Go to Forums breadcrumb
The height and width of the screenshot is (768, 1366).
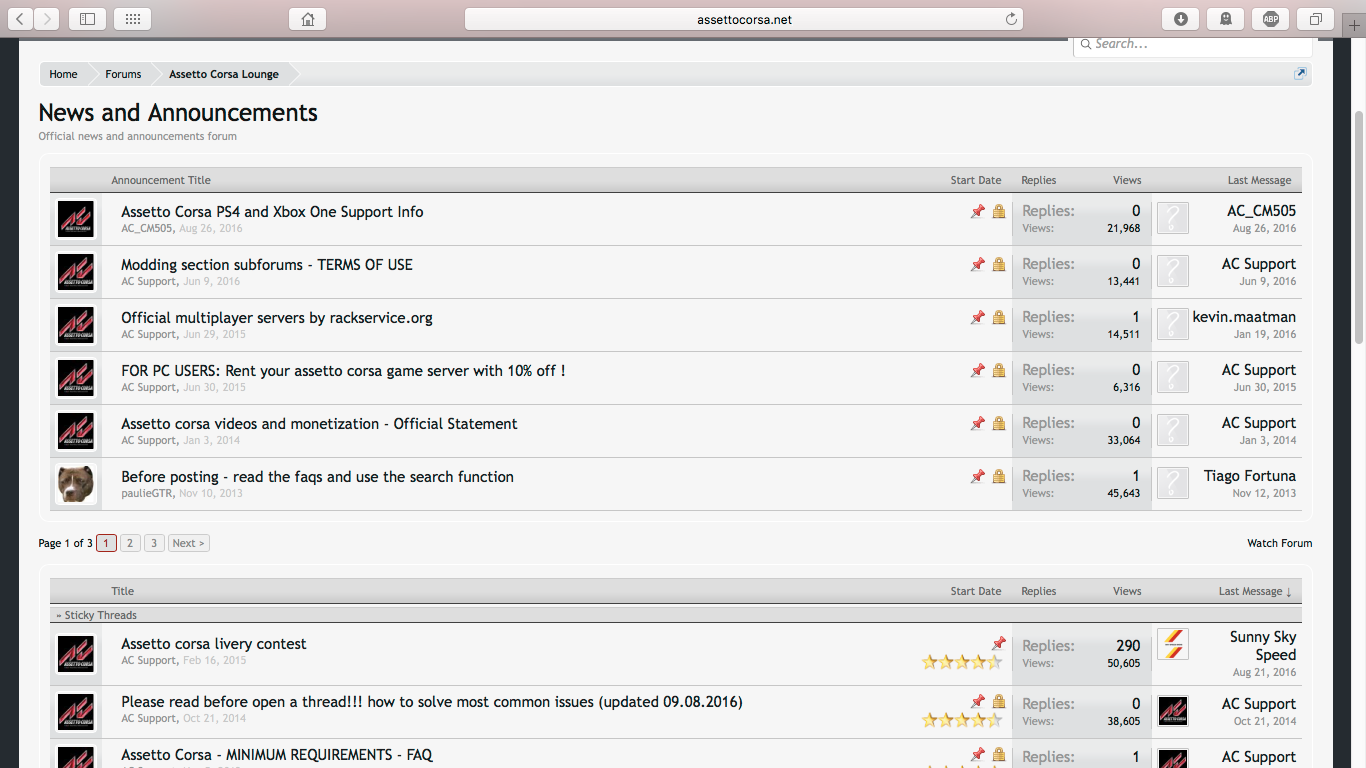(123, 74)
